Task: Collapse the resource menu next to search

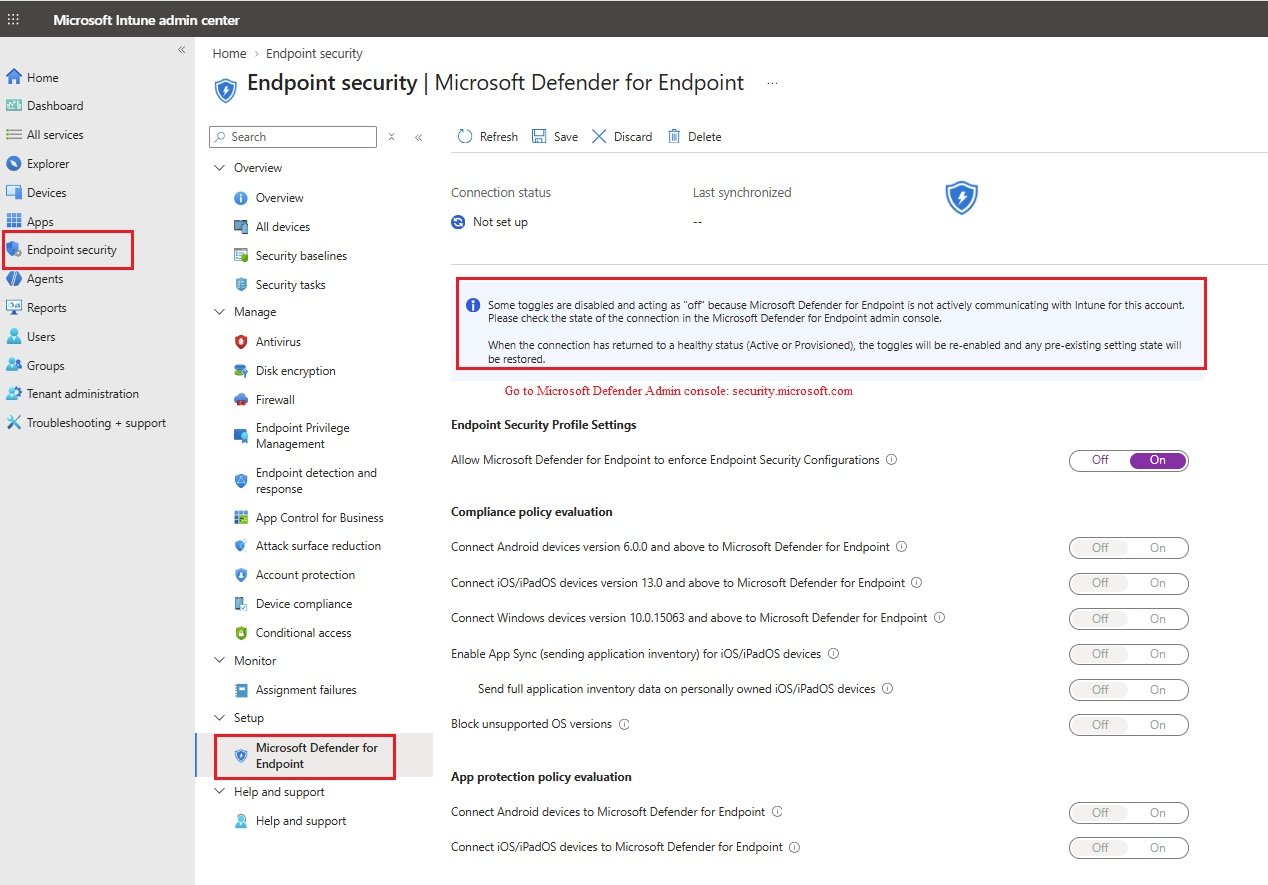Action: (x=418, y=137)
